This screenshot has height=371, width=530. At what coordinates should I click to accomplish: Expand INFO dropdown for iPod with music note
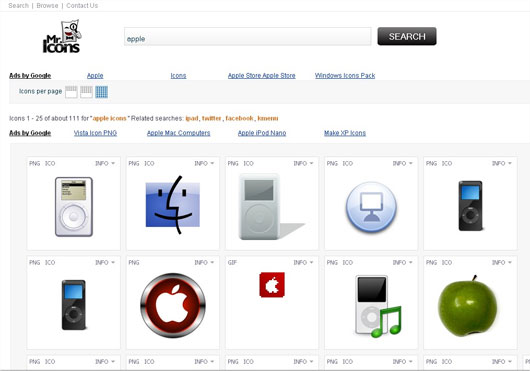tap(403, 263)
